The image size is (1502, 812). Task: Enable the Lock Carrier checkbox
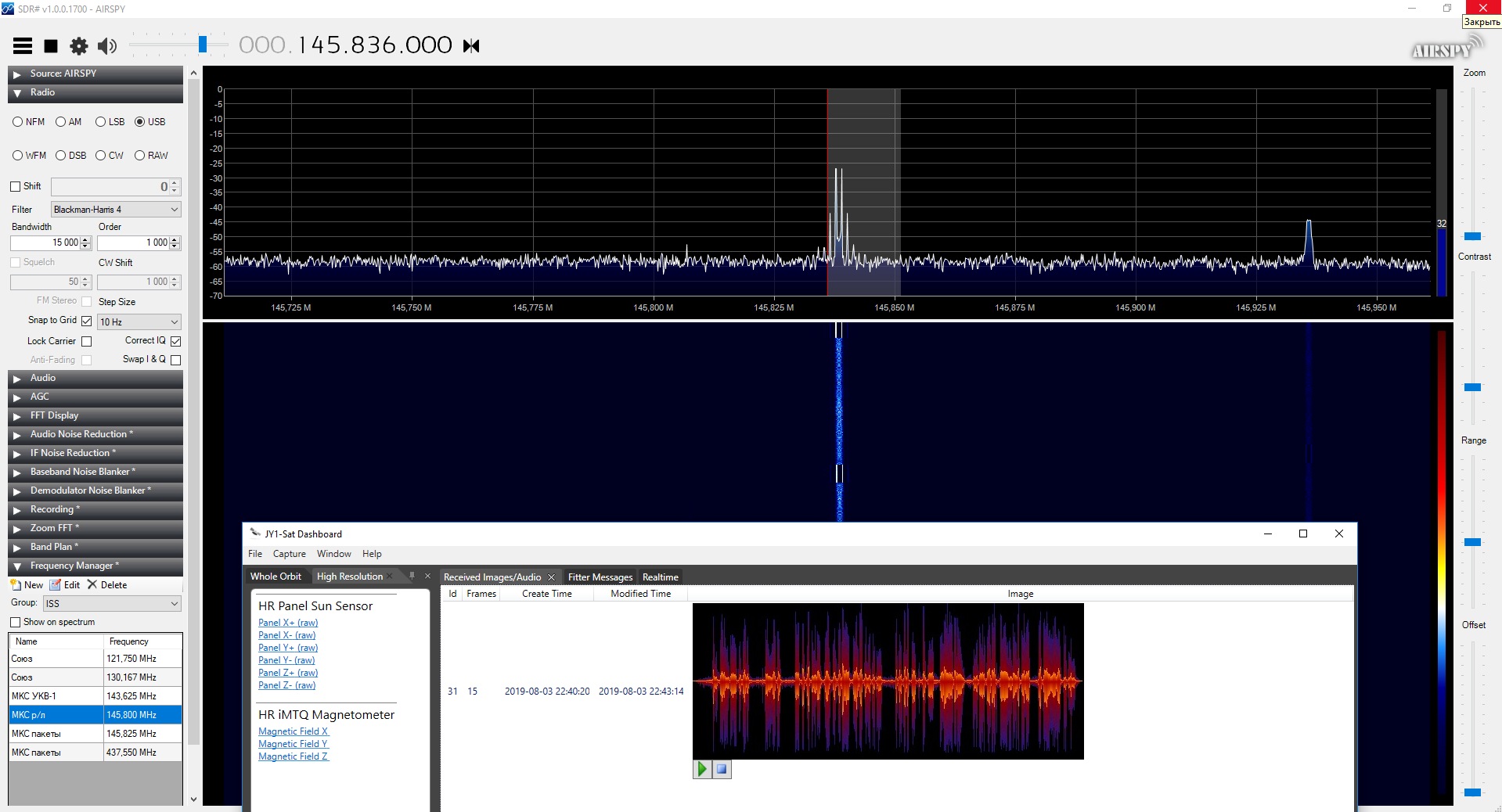coord(86,342)
